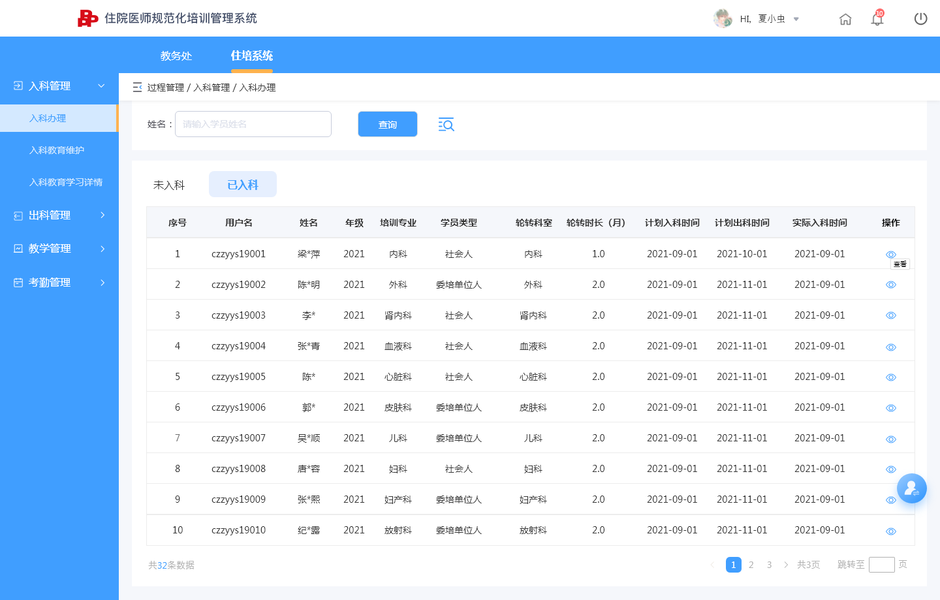Open notifications bell icon
Viewport: 940px width, 600px height.
[x=877, y=19]
